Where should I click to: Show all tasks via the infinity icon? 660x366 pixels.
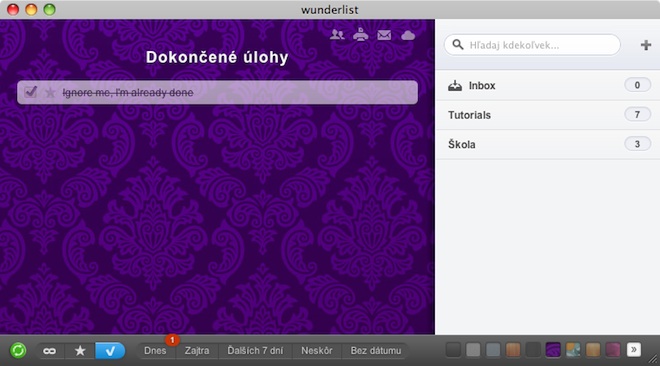click(49, 350)
